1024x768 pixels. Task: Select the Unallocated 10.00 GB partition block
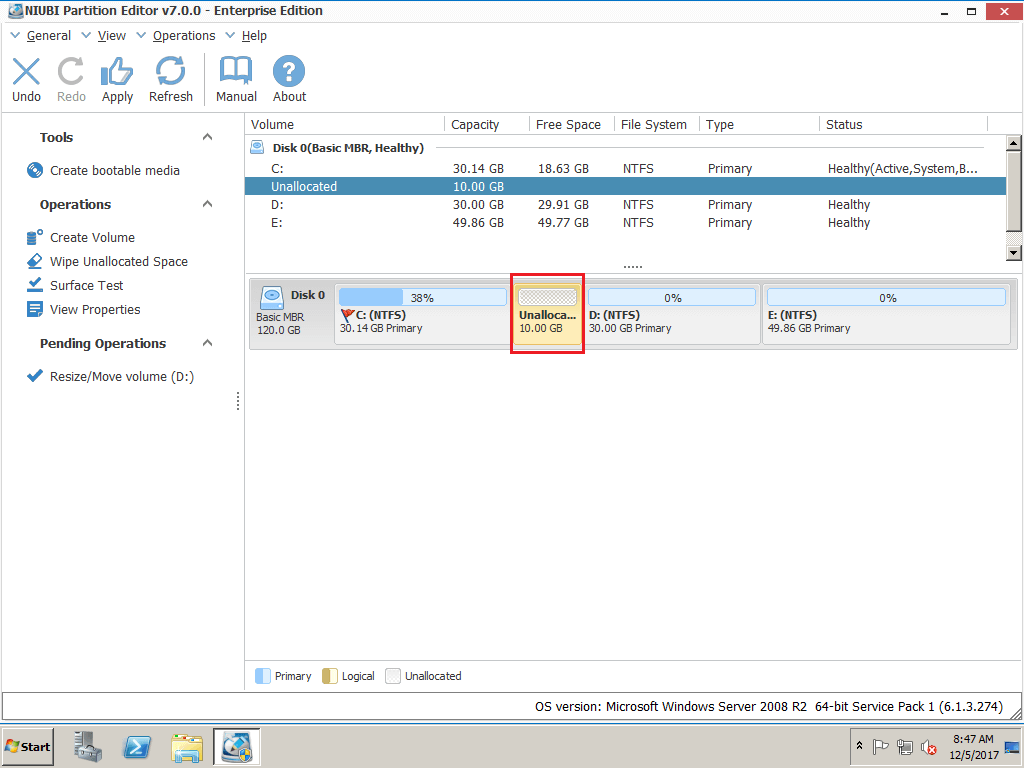(x=547, y=313)
